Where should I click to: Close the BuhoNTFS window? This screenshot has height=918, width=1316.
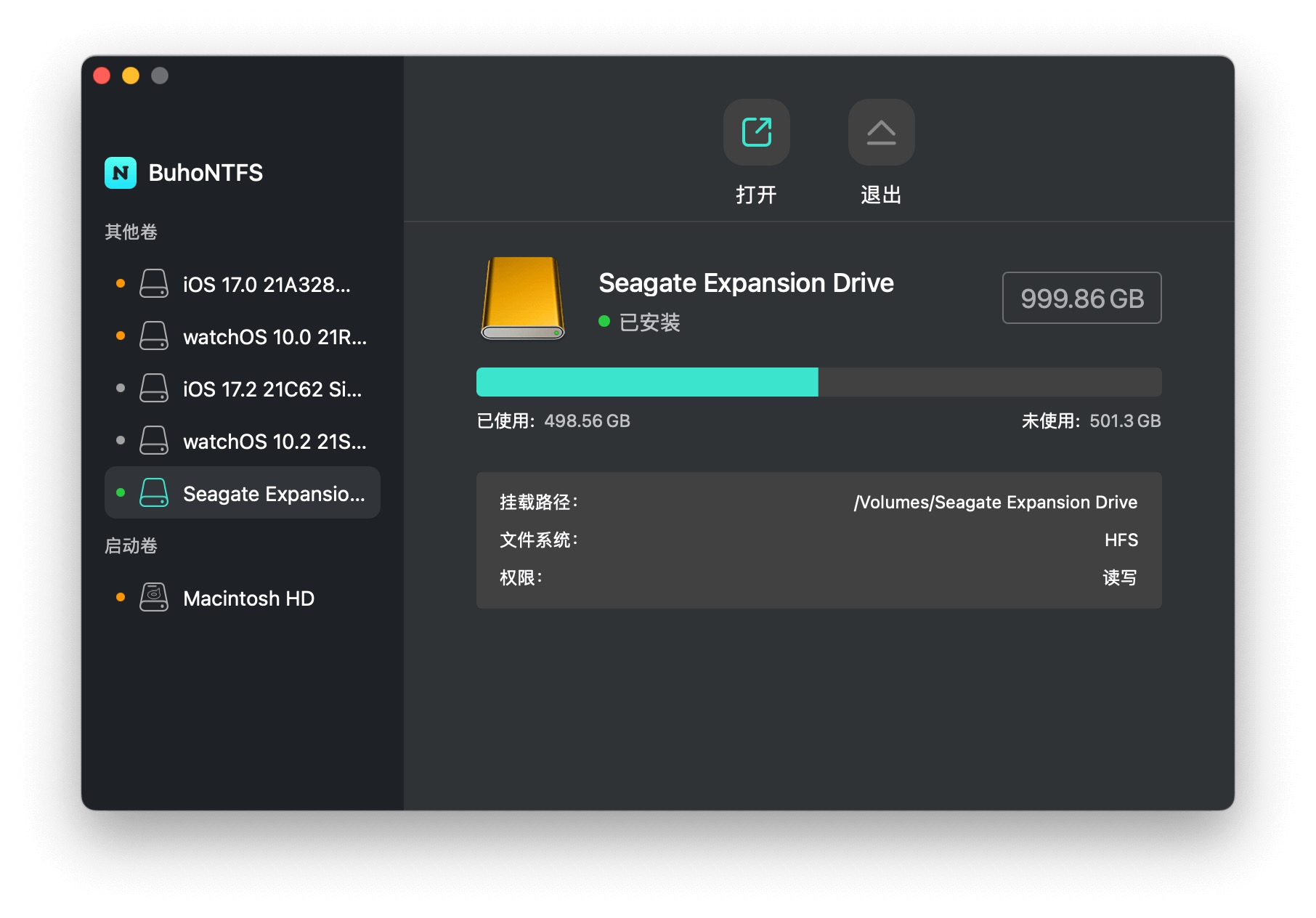102,76
